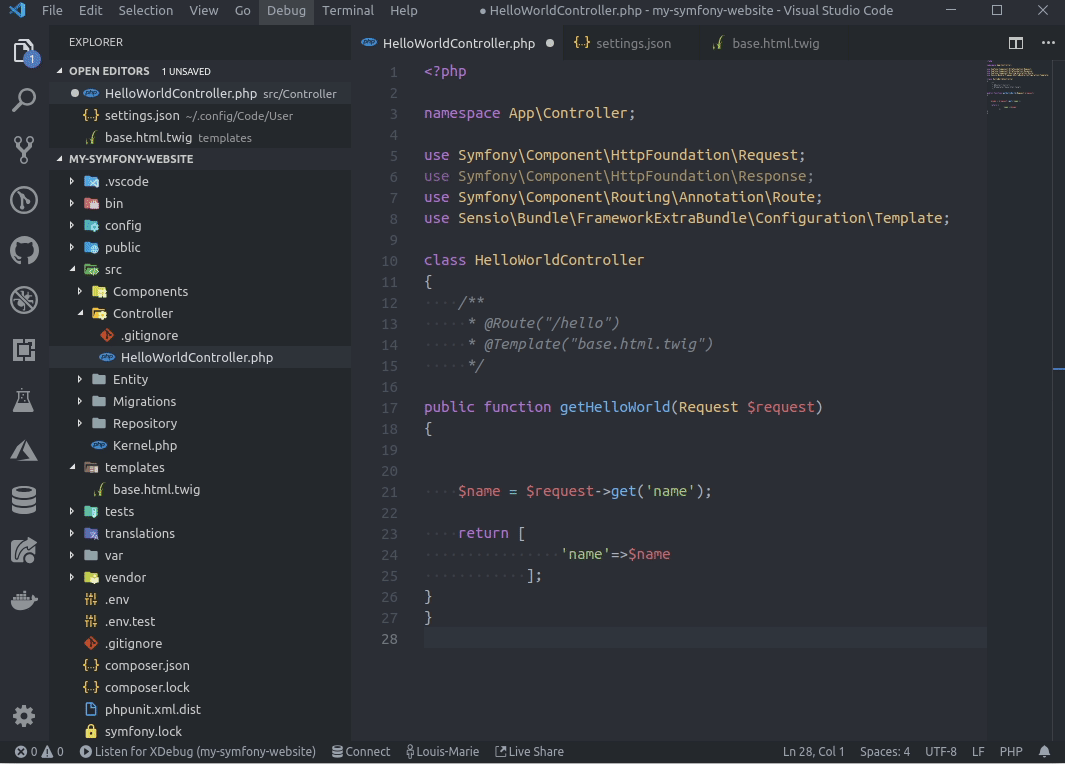This screenshot has height=764, width=1065.
Task: Open the Database icon in activity bar
Action: point(24,501)
